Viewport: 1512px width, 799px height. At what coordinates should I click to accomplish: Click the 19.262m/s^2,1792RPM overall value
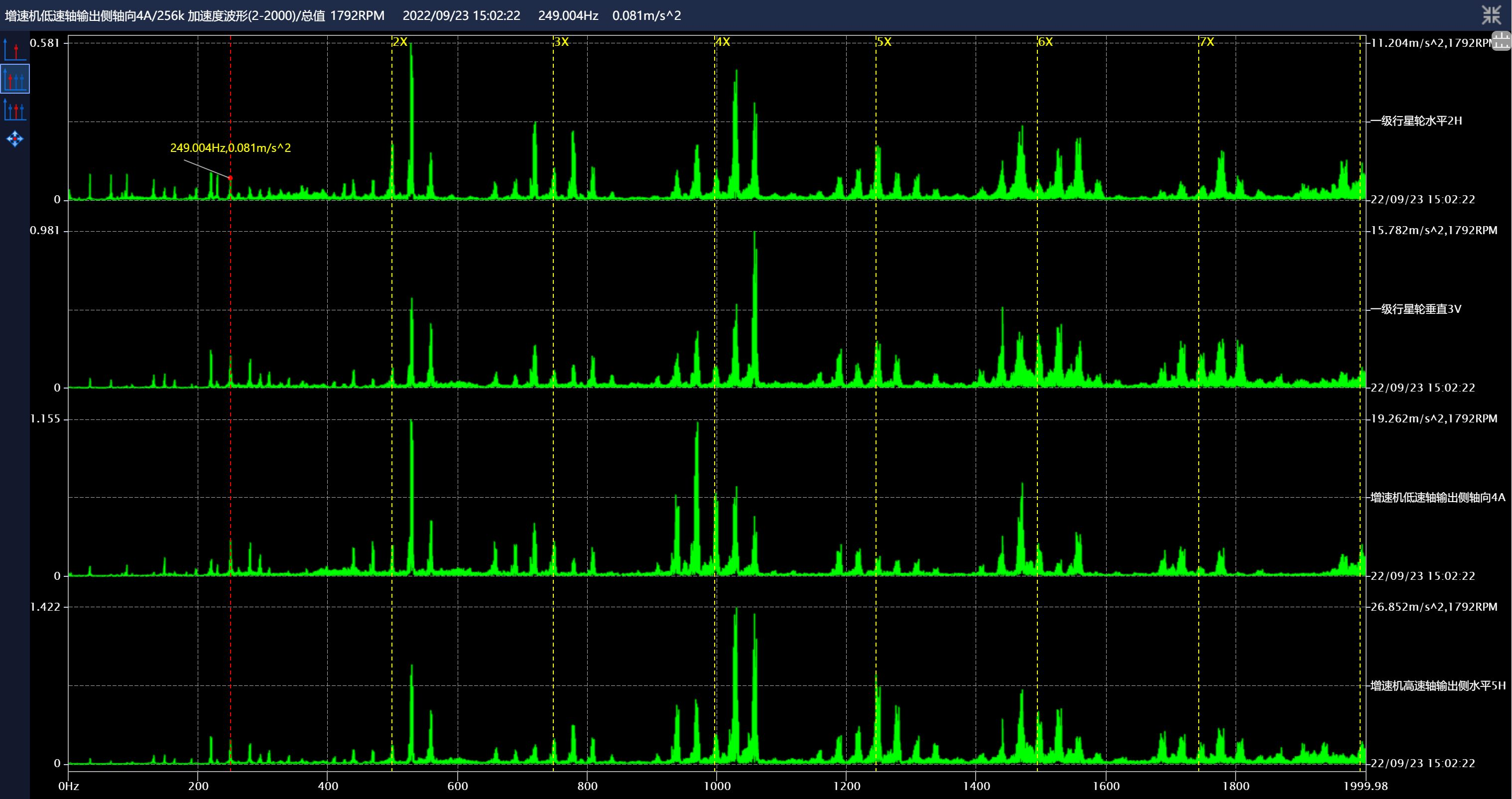[x=1434, y=418]
